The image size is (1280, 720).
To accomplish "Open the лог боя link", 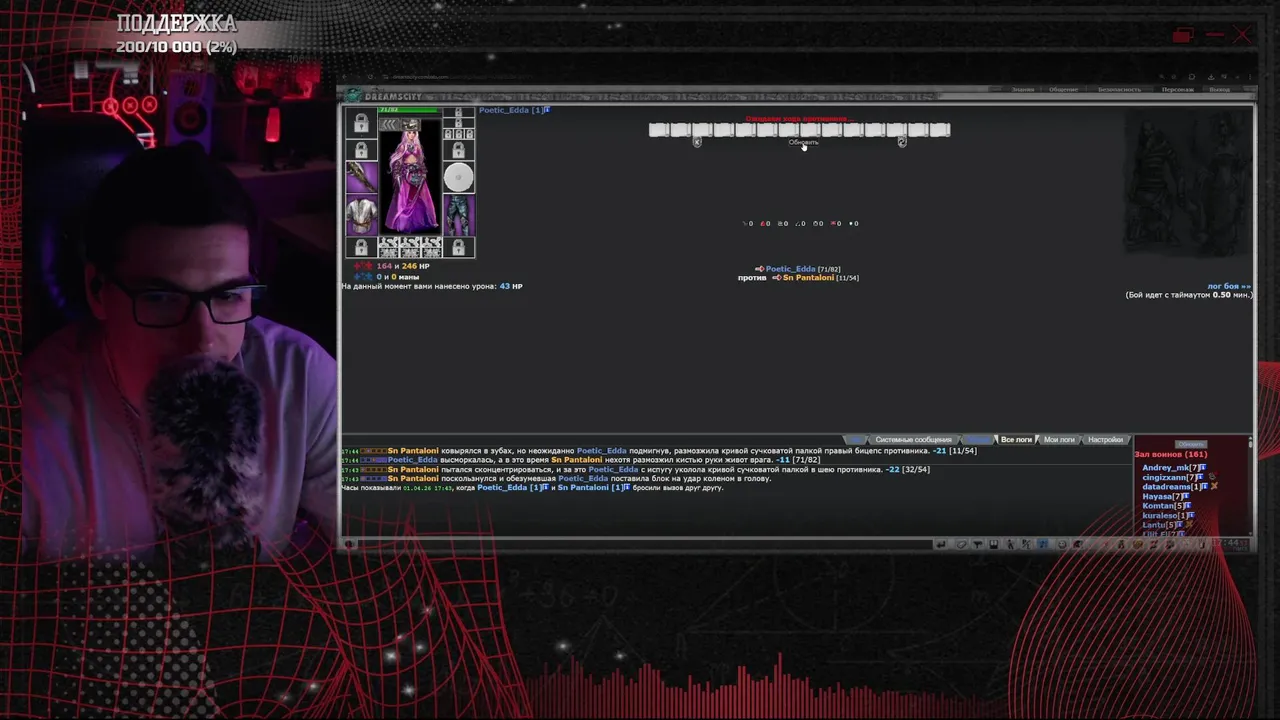I will [x=1228, y=286].
